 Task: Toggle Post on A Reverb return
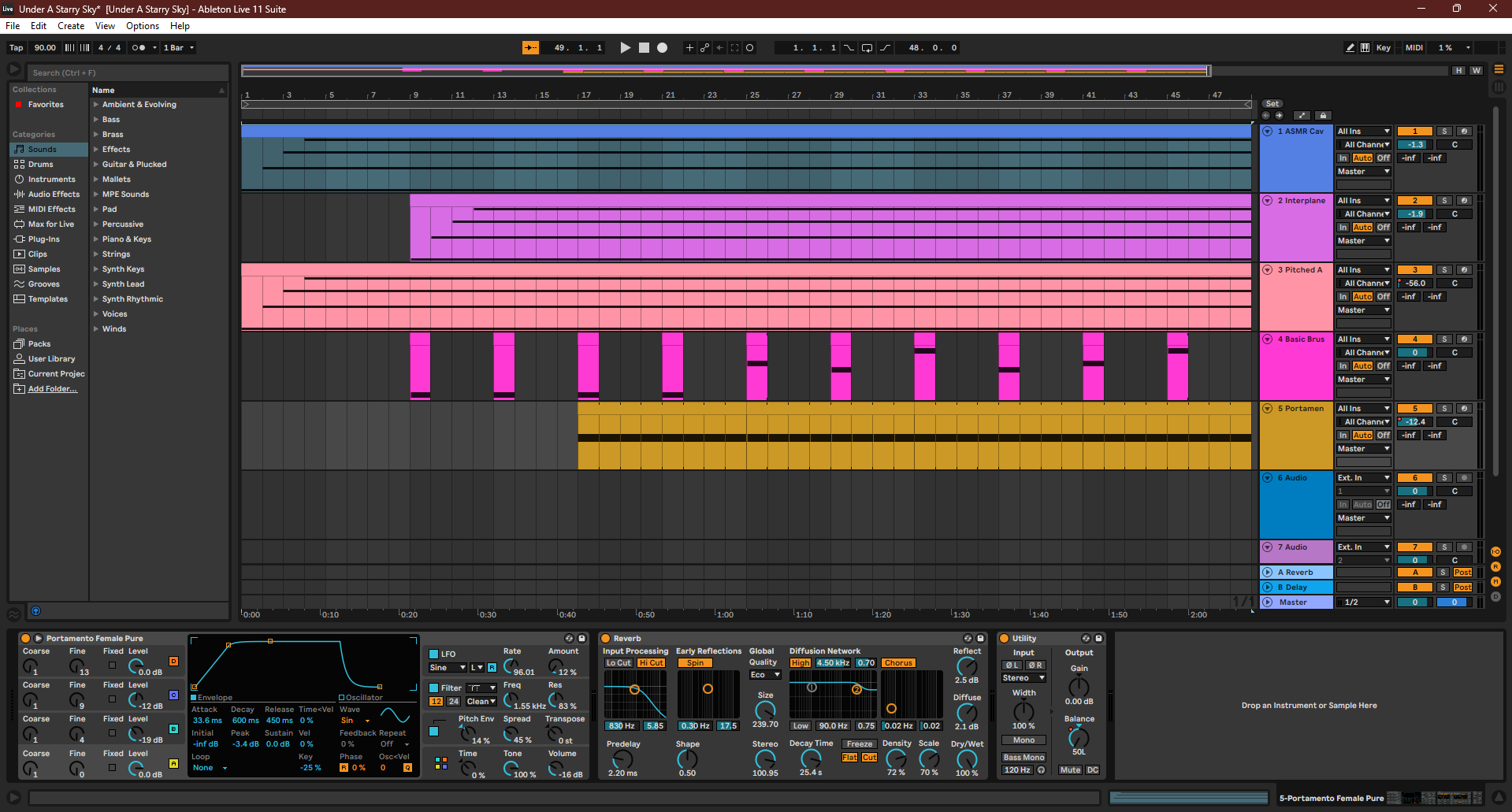point(1463,573)
